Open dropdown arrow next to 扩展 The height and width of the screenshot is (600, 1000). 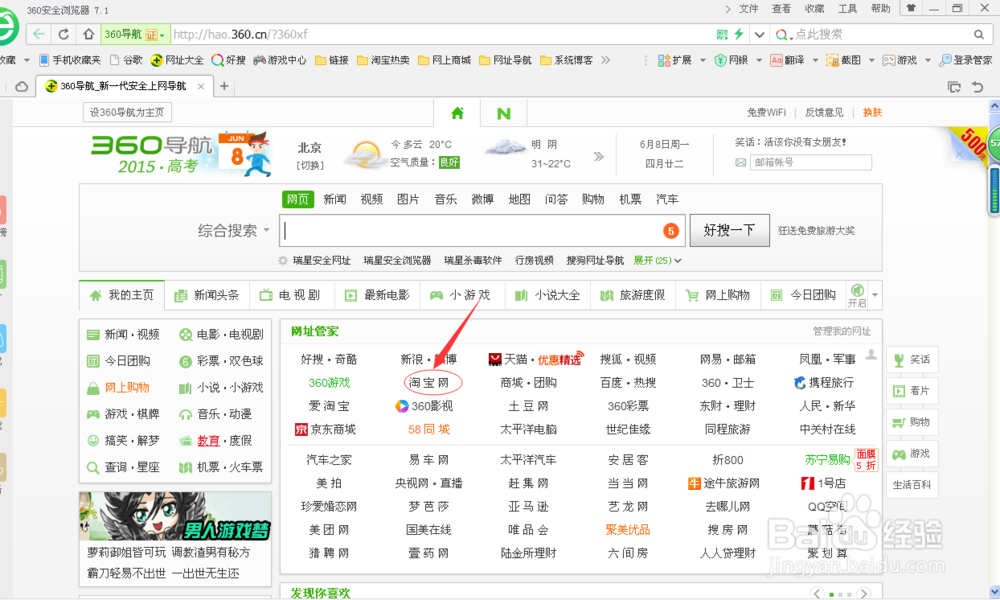tap(703, 60)
